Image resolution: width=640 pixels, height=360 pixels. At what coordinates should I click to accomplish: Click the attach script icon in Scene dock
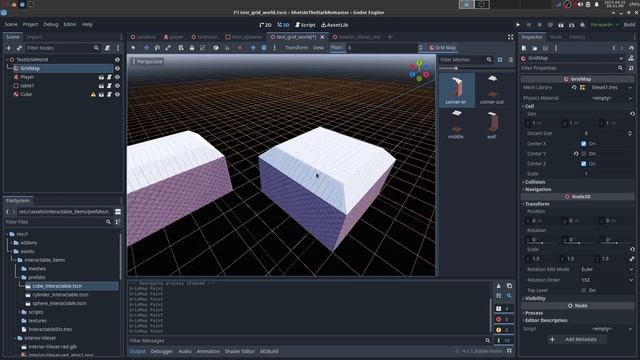pos(107,48)
